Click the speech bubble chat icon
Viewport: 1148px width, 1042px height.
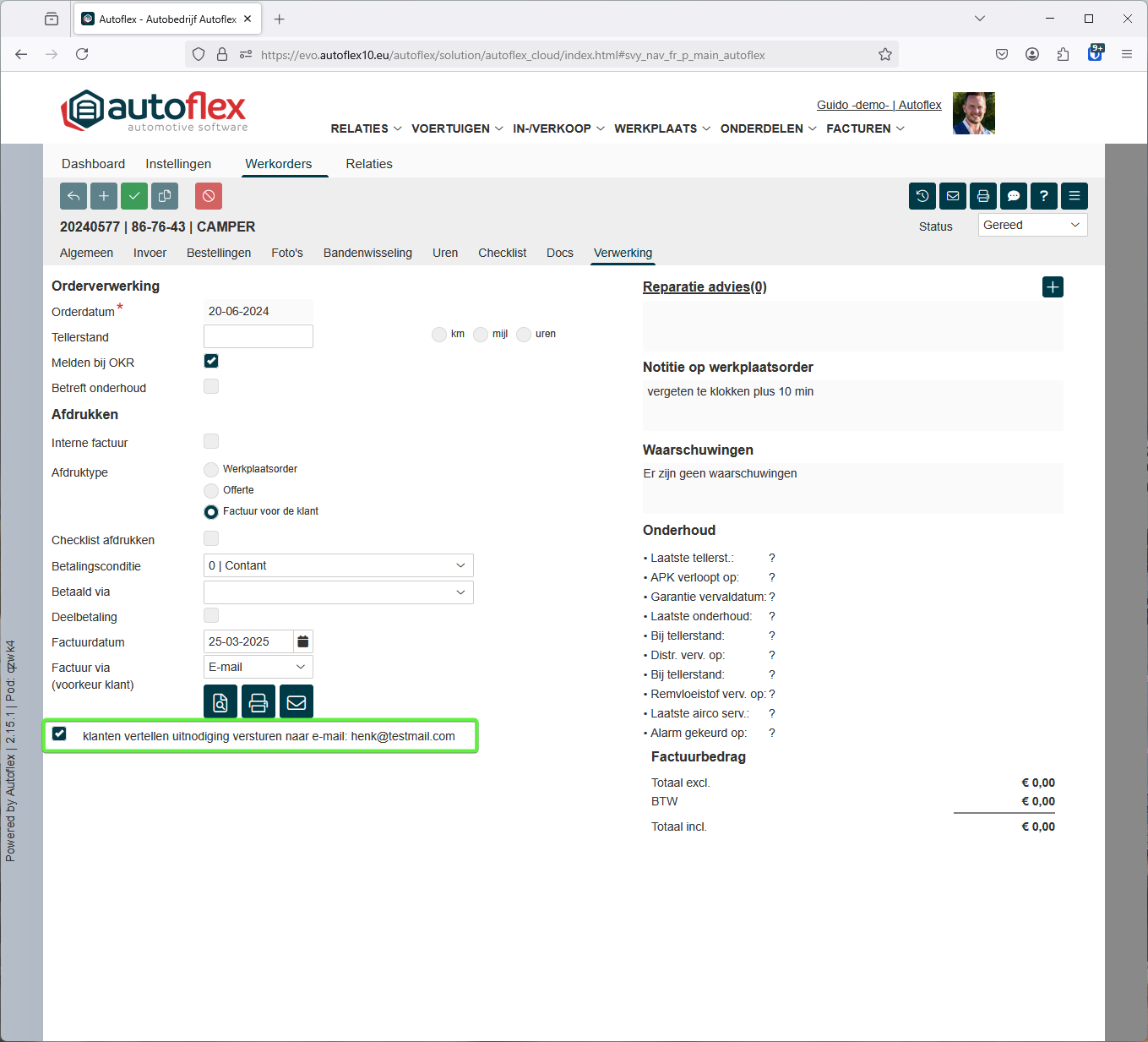click(1013, 196)
